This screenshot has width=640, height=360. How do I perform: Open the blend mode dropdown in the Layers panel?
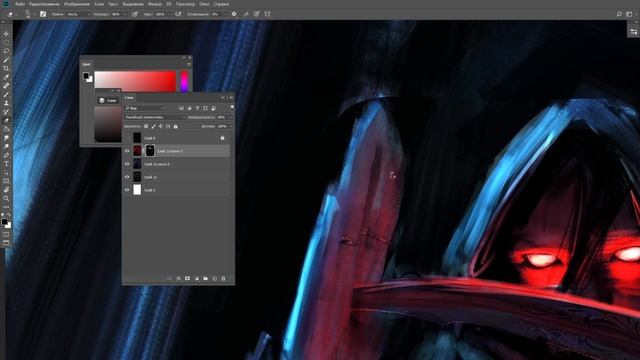155,117
